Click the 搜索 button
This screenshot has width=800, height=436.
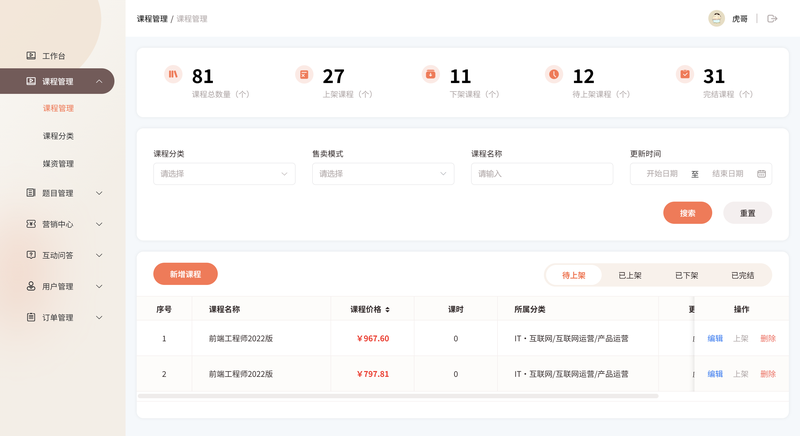point(687,213)
